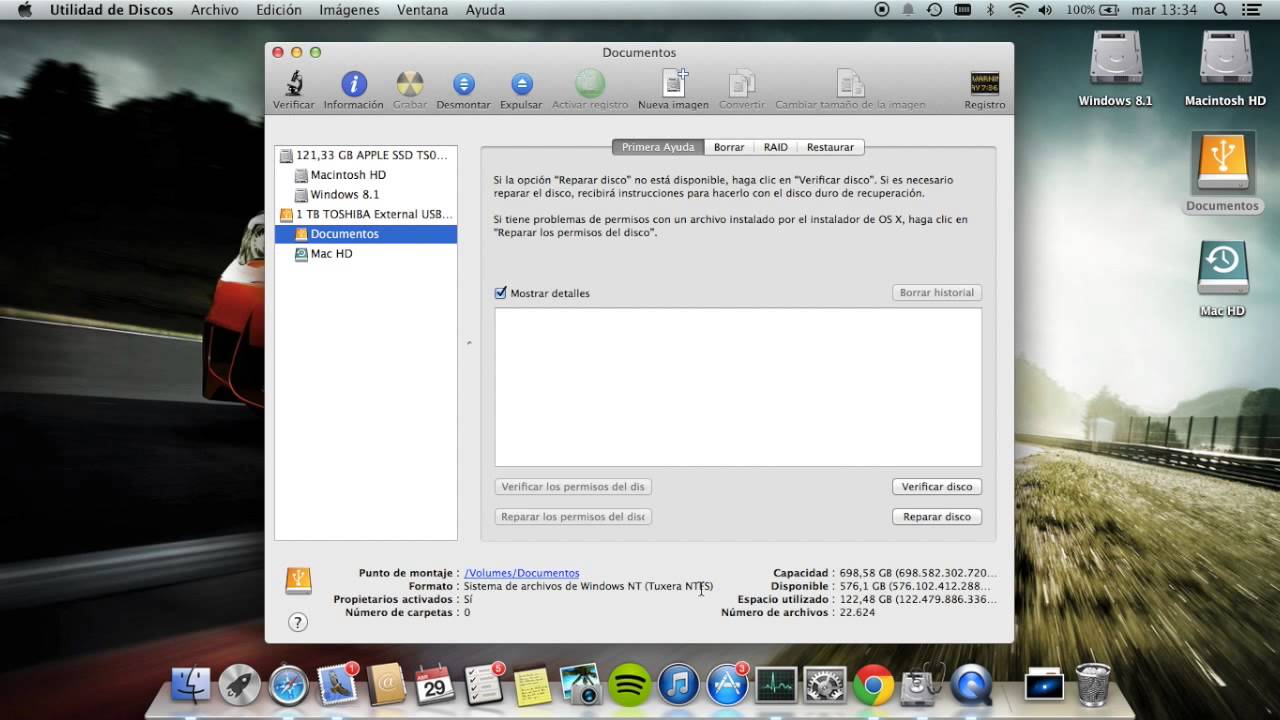
Task: Open the Archivo menu
Action: click(214, 10)
